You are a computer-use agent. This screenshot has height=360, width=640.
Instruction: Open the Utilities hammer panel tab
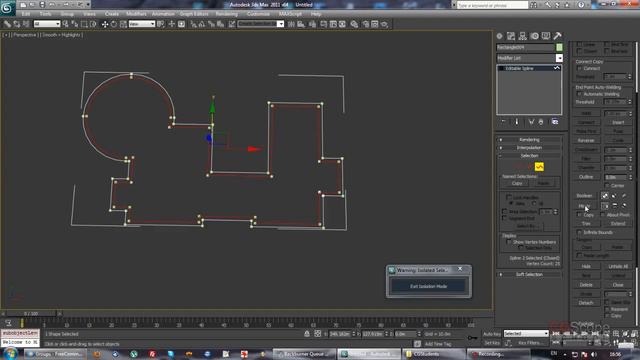click(557, 36)
